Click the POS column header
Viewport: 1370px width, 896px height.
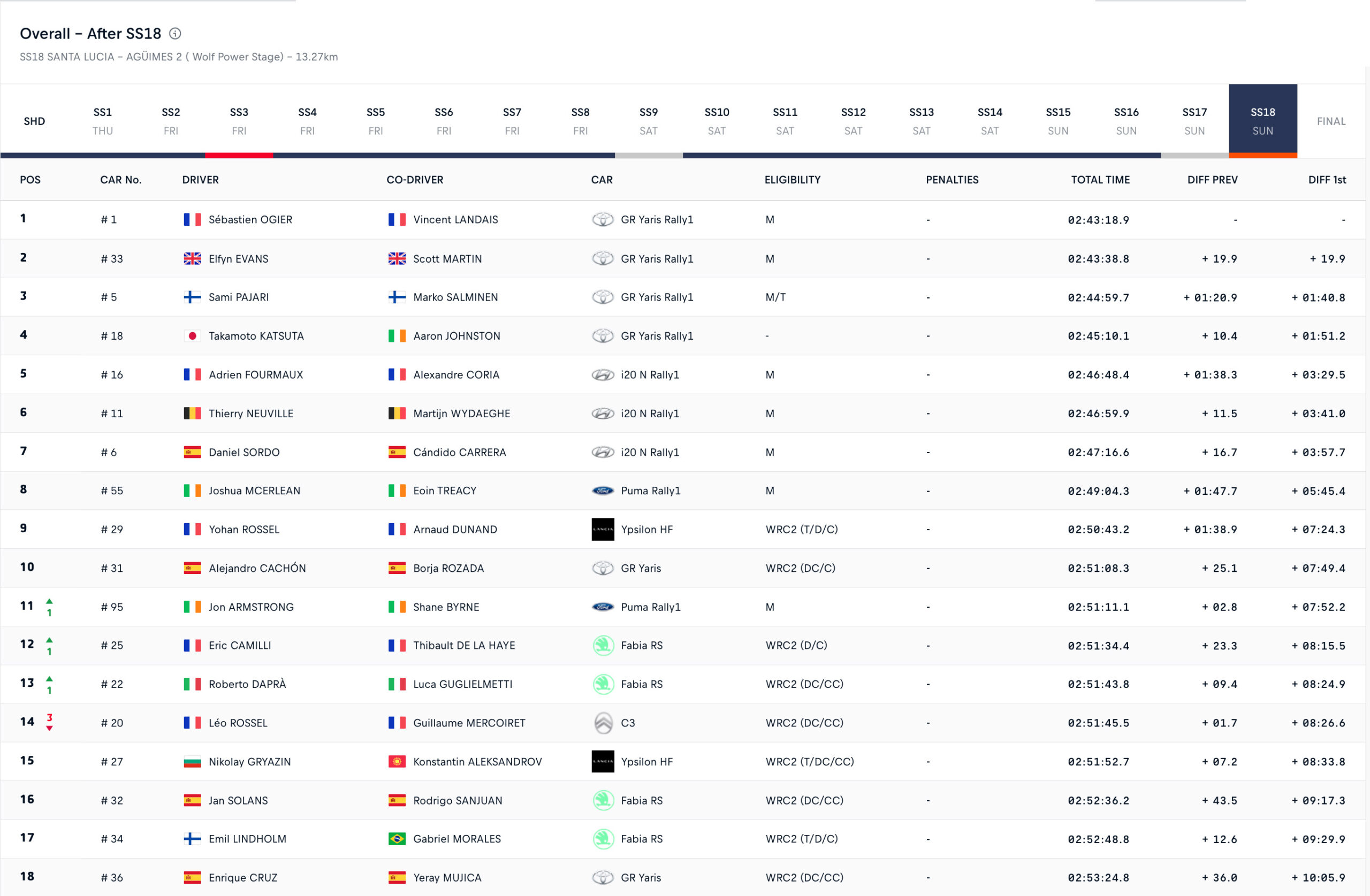pos(30,180)
